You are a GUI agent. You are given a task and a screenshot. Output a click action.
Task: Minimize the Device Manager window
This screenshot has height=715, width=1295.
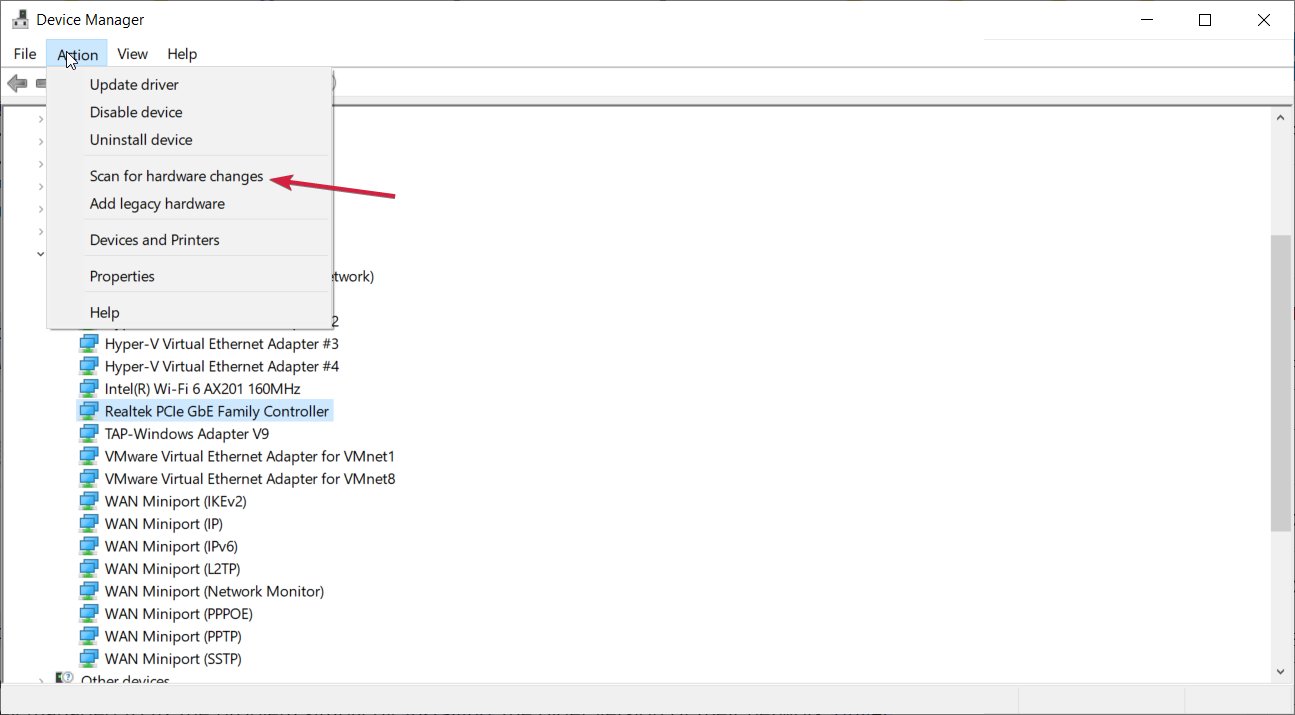point(1146,20)
